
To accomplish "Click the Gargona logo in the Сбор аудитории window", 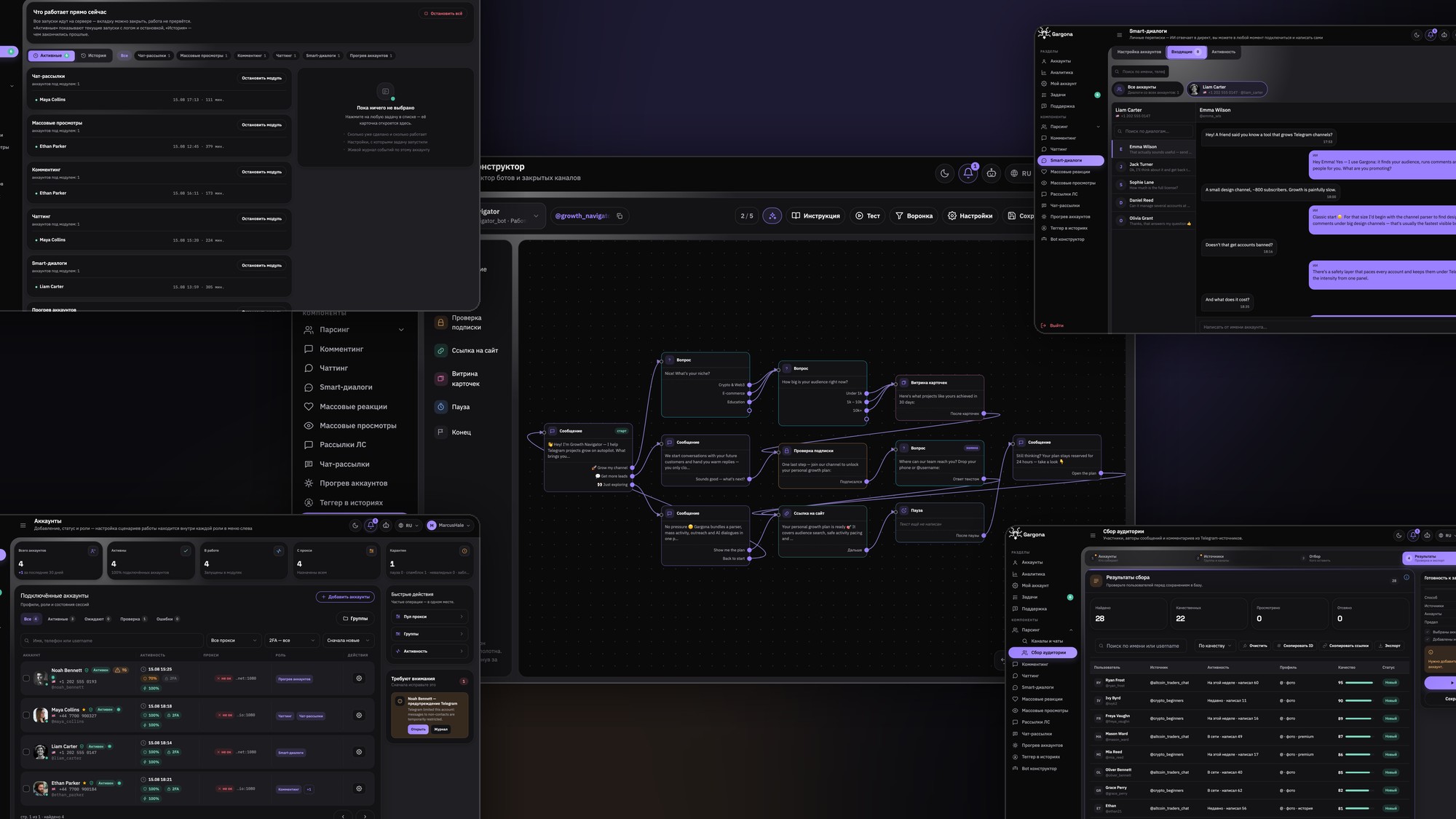I will coord(1027,534).
